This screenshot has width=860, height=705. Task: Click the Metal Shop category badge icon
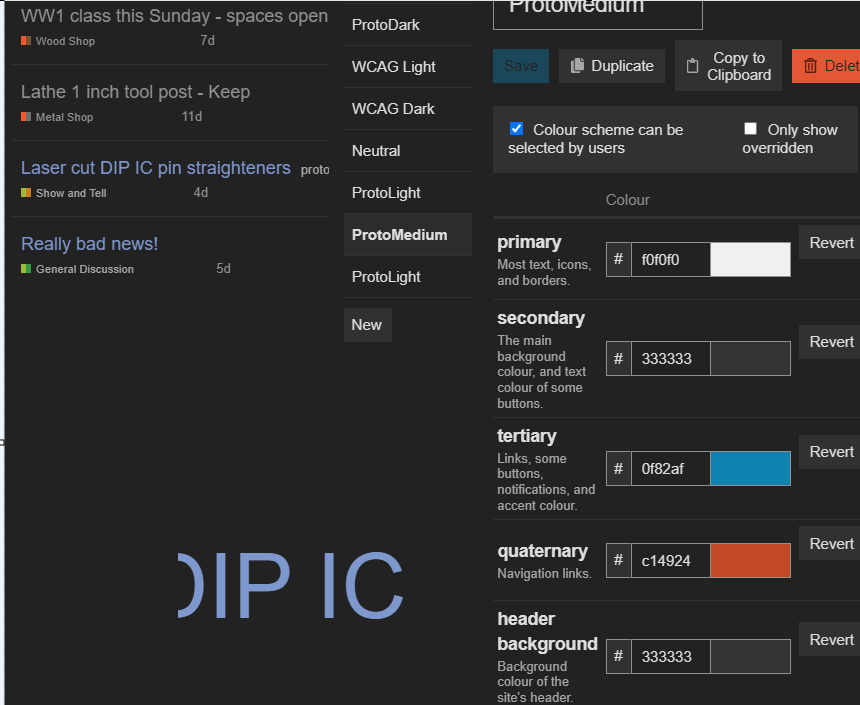coord(26,116)
